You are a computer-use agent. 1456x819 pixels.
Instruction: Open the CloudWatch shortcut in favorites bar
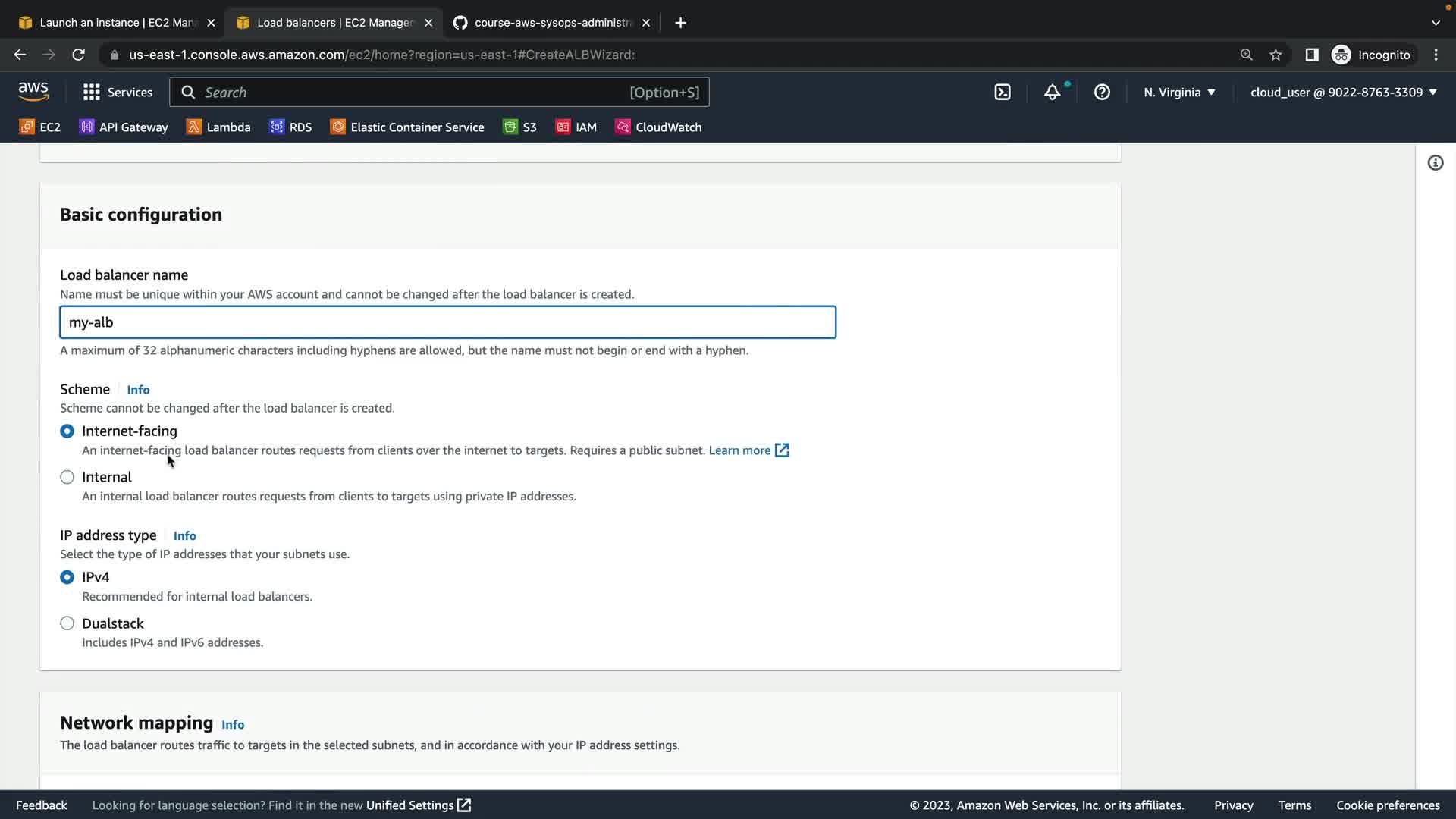point(658,127)
